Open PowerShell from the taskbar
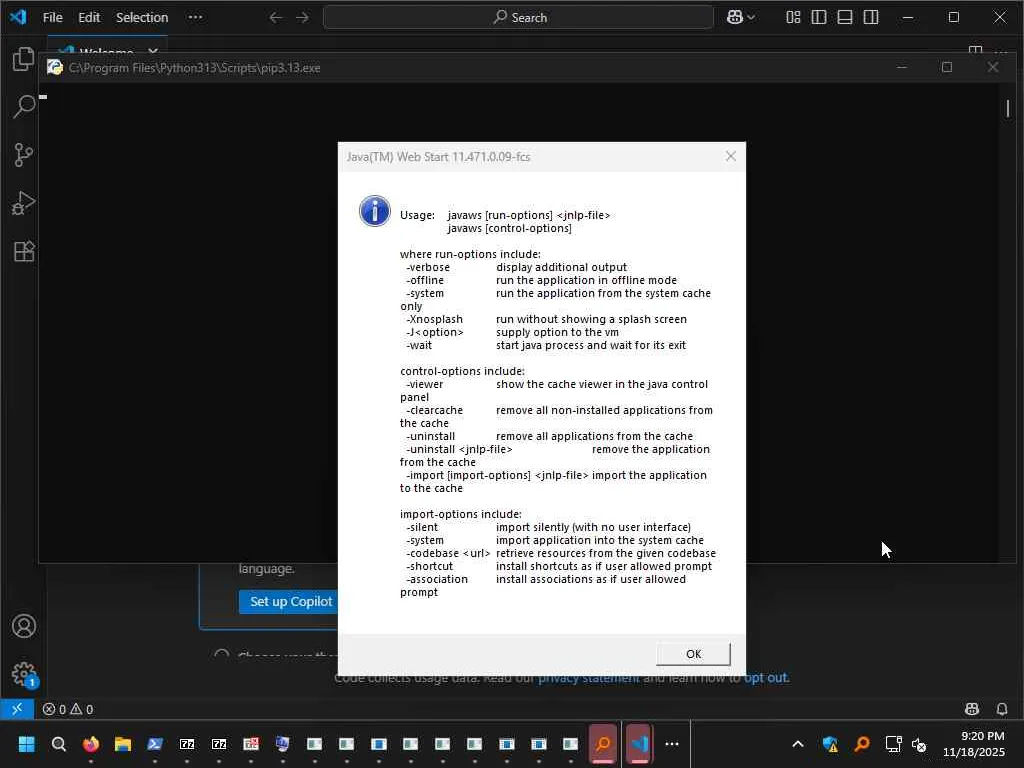The image size is (1024, 768). [x=155, y=744]
